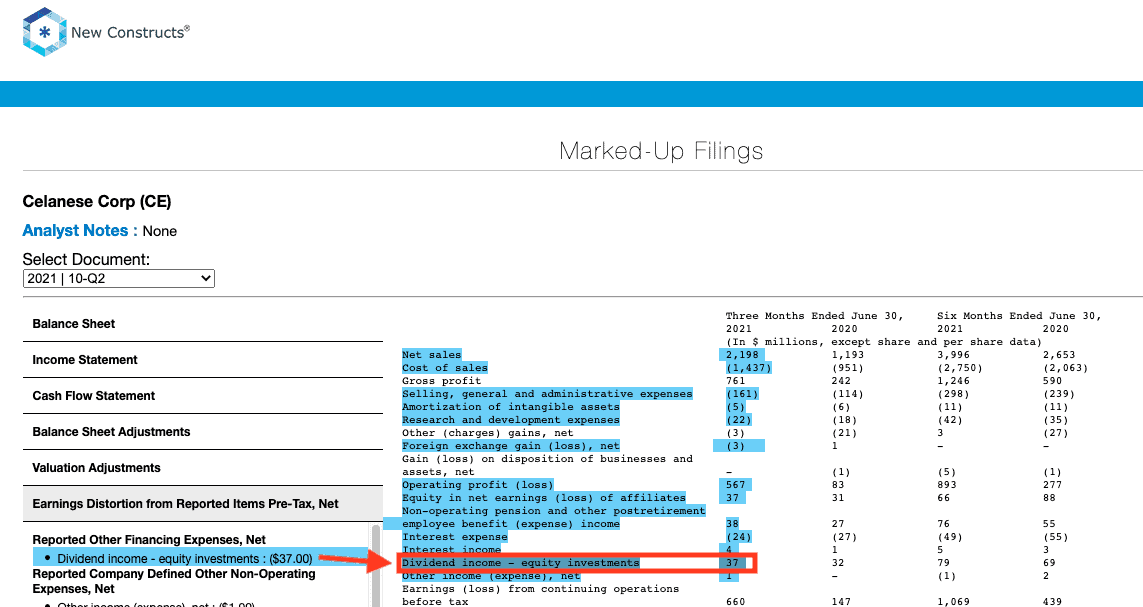Click the Interest expense value (24)
Screen dimensions: 1143x607
[739, 537]
